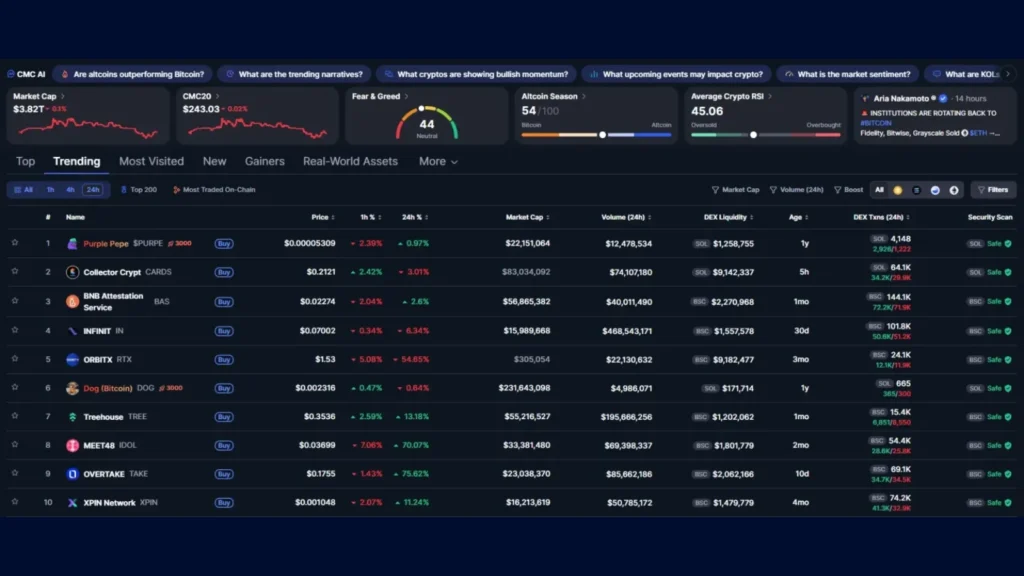This screenshot has width=1024, height=576.
Task: Click Fear & Greed gauge
Action: [426, 123]
